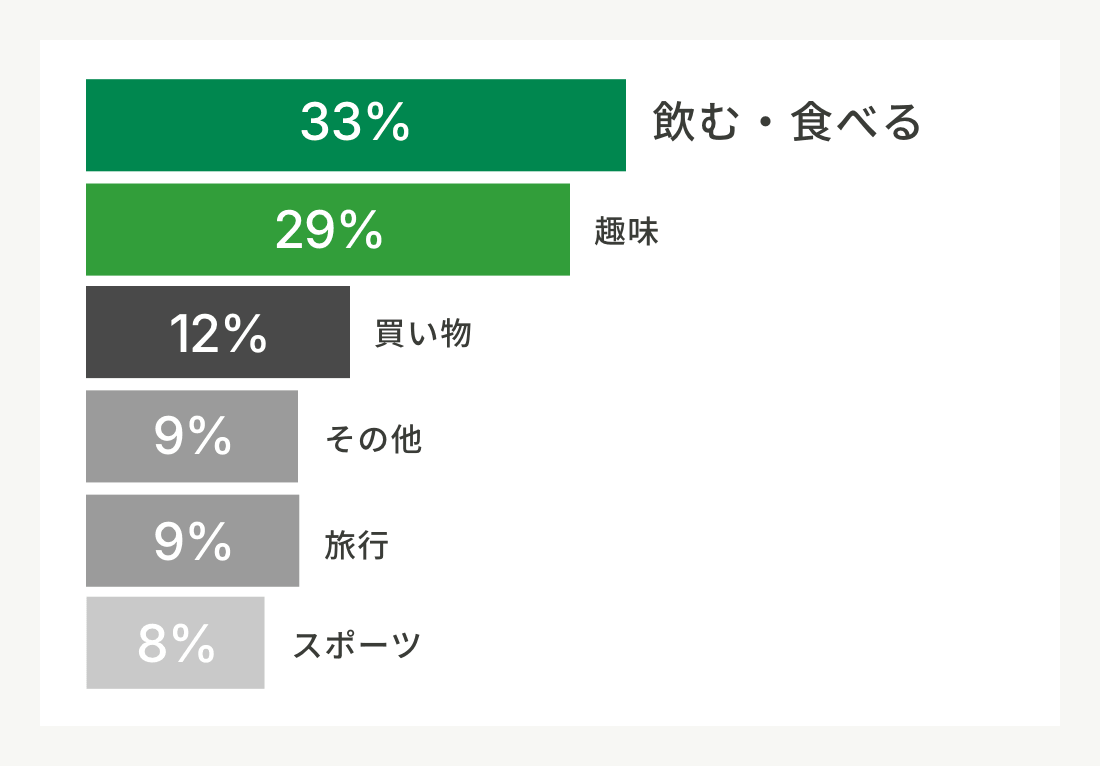Select the 飲む・食べる label
Screen dimensions: 1100x766
click(x=786, y=122)
